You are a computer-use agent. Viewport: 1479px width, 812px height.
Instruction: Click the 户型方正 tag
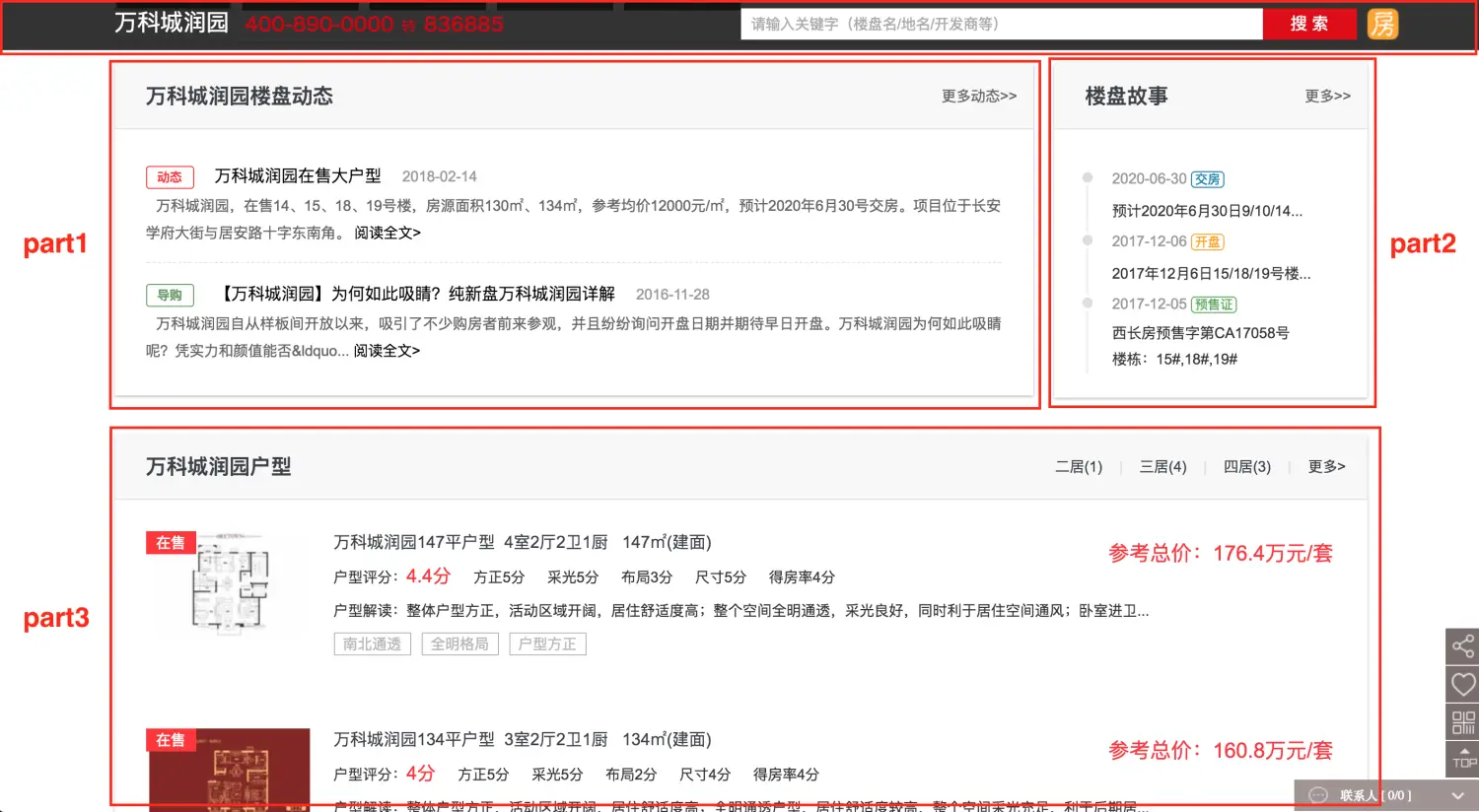(x=548, y=643)
